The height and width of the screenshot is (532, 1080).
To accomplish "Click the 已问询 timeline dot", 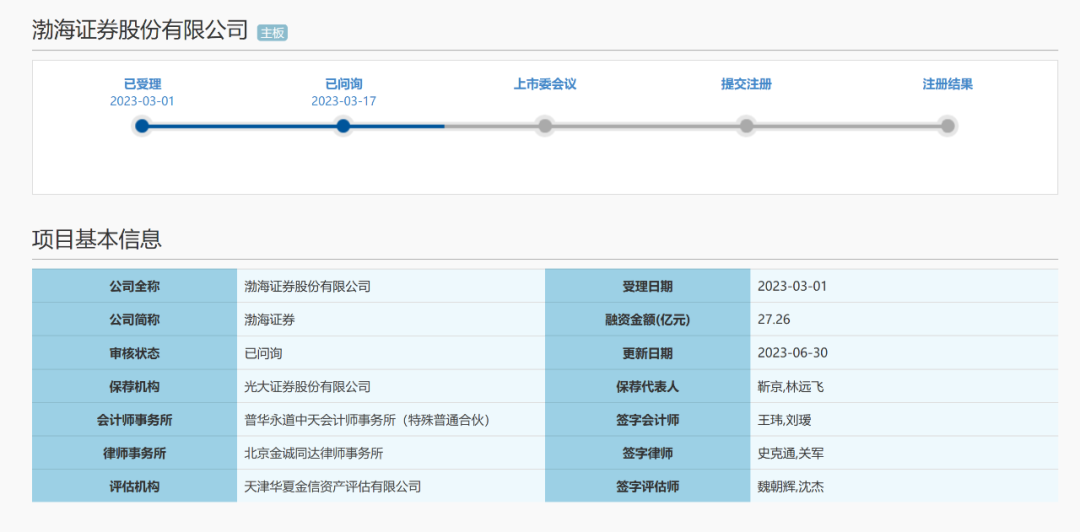I will [343, 126].
